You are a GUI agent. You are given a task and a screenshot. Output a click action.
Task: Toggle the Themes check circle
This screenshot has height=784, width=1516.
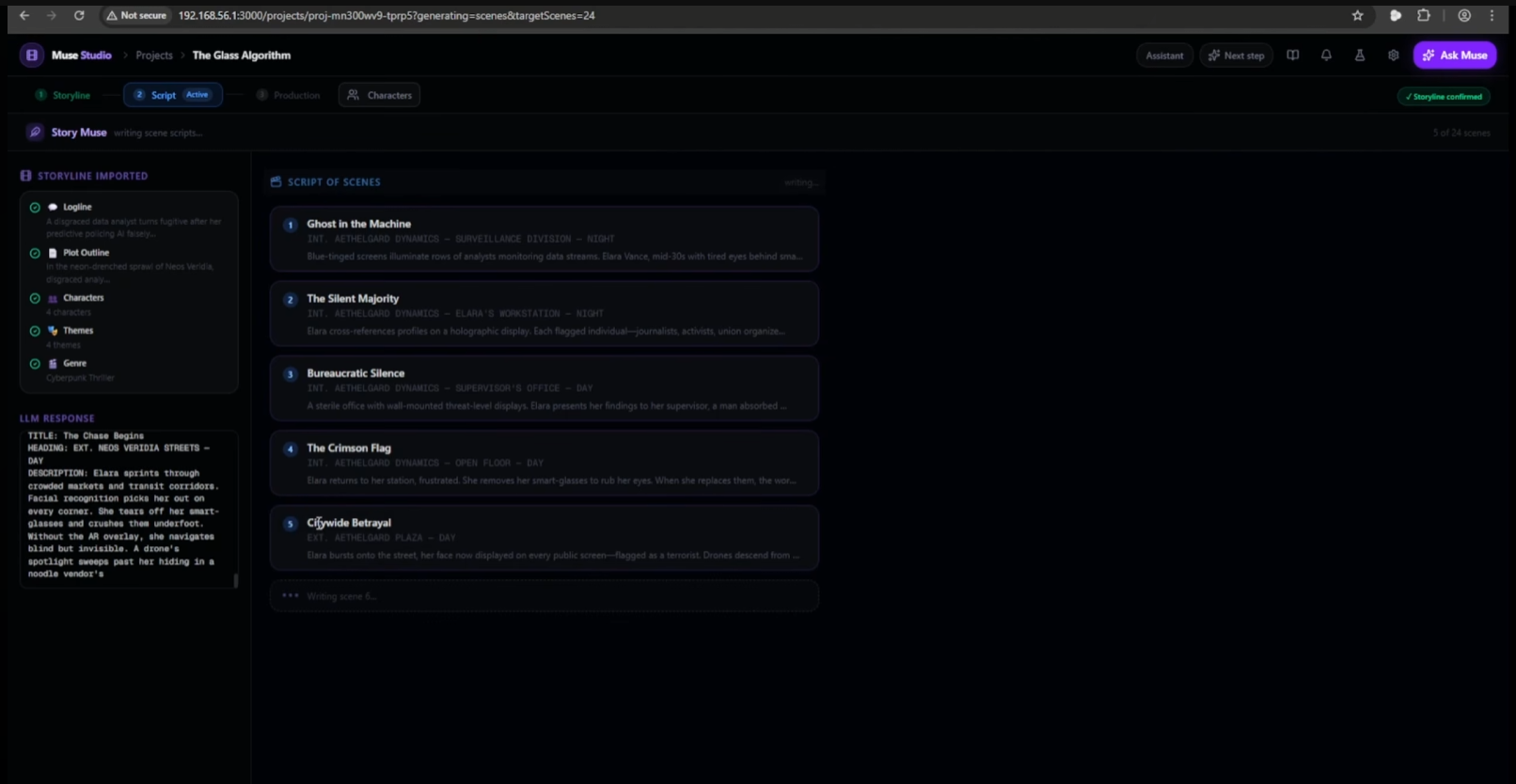35,331
